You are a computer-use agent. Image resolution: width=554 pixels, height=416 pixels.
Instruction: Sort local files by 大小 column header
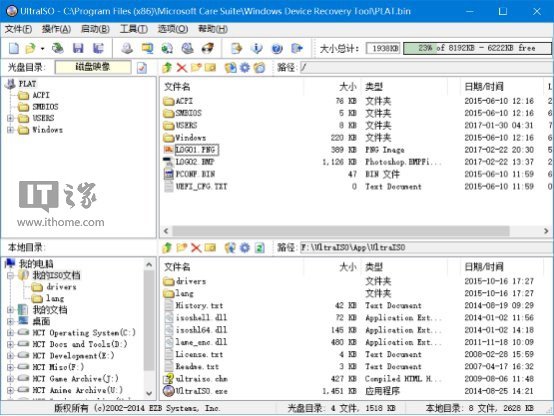332,267
